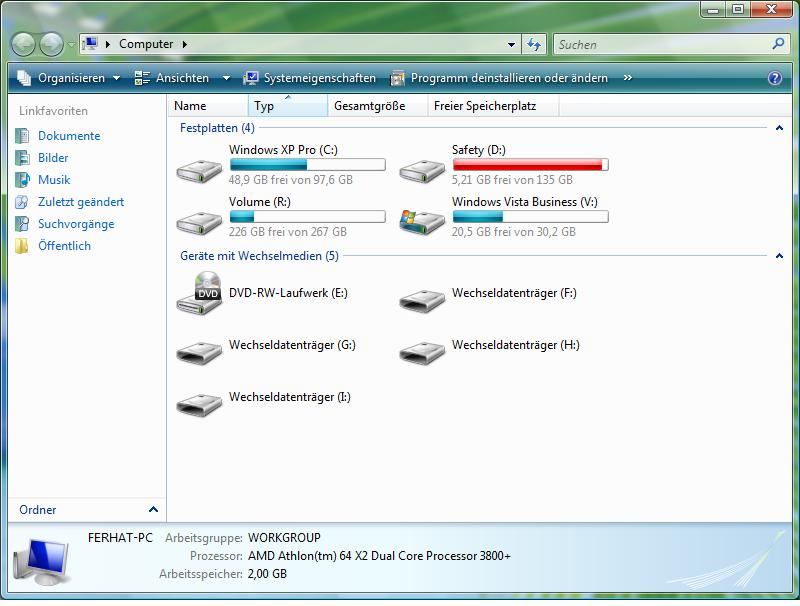Select Wechseldatenträger (H:) icon
The width and height of the screenshot is (800, 606).
[x=422, y=353]
